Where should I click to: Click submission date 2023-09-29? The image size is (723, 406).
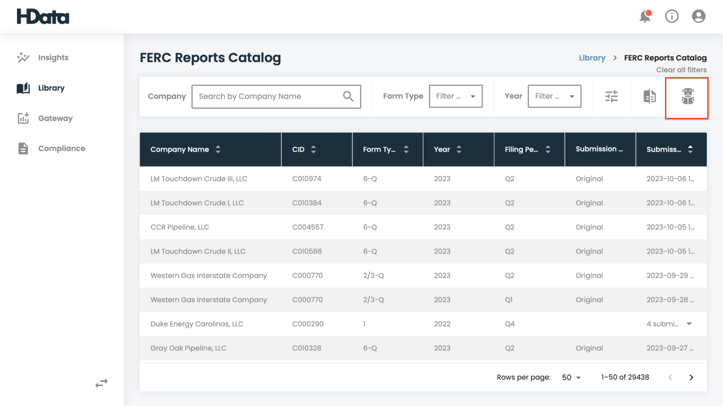coord(670,276)
